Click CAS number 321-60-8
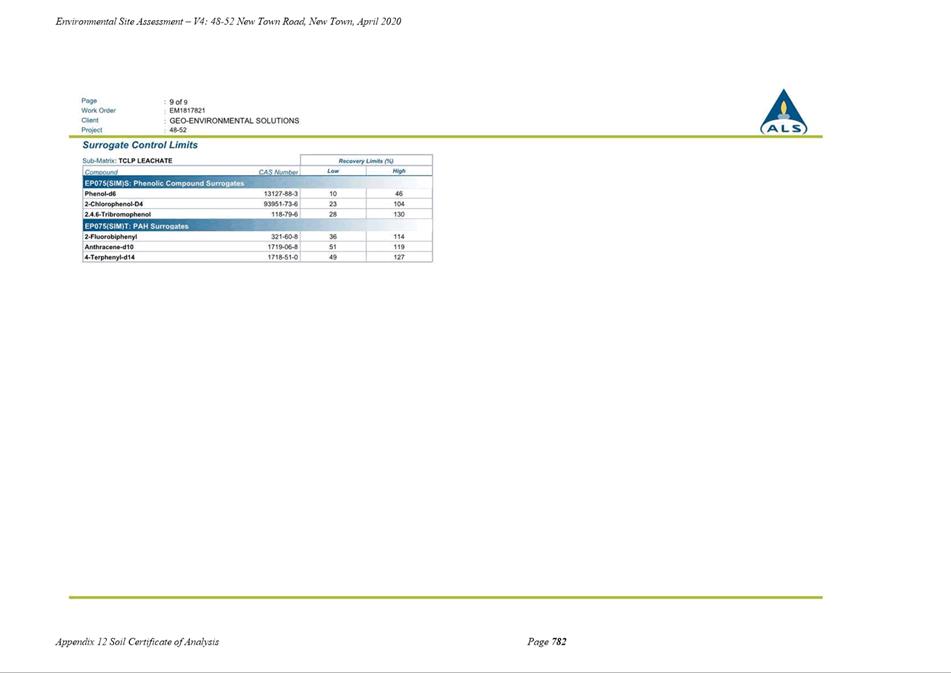 [x=284, y=237]
